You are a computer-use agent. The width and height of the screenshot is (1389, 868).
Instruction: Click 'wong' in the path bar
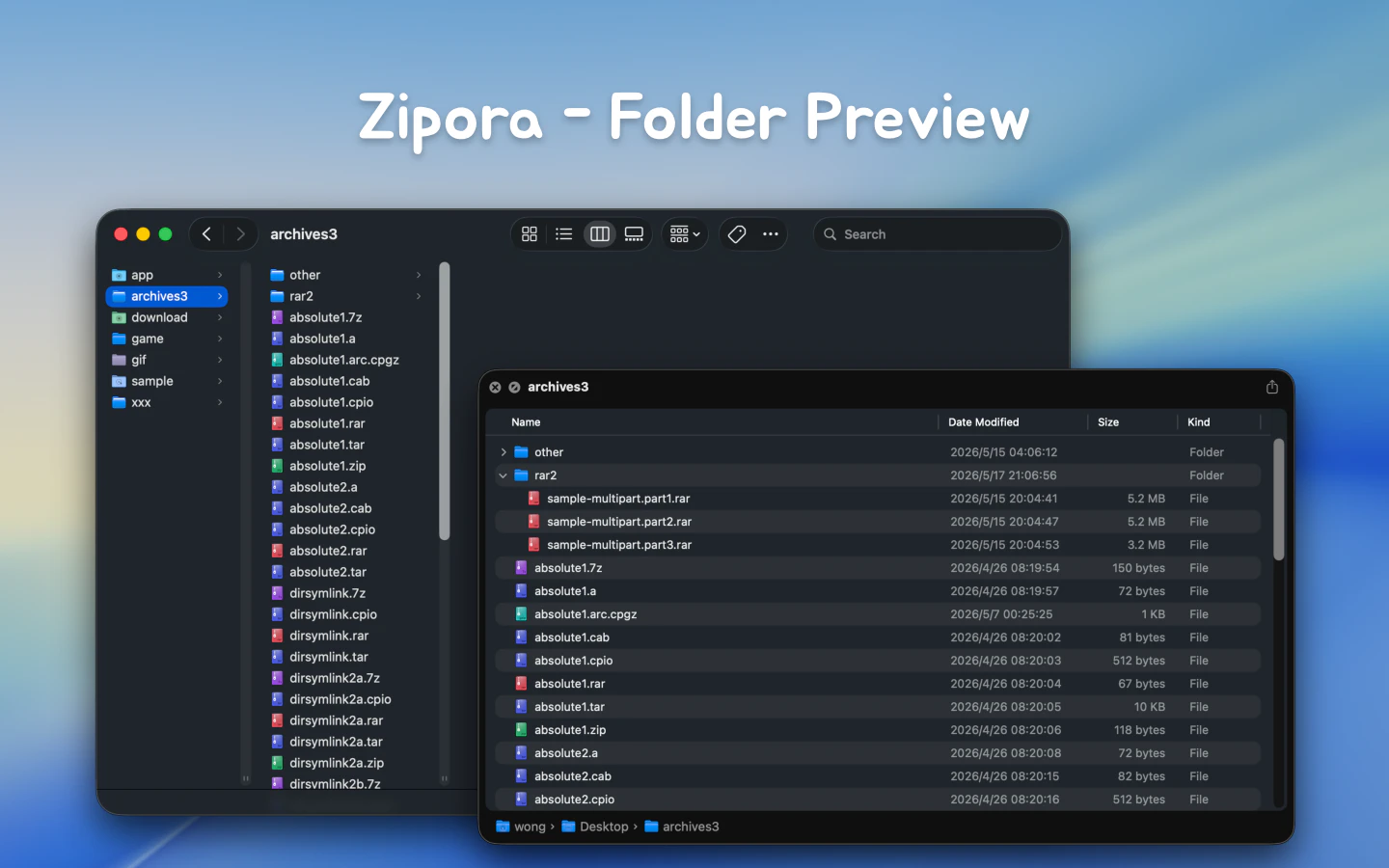coord(521,827)
